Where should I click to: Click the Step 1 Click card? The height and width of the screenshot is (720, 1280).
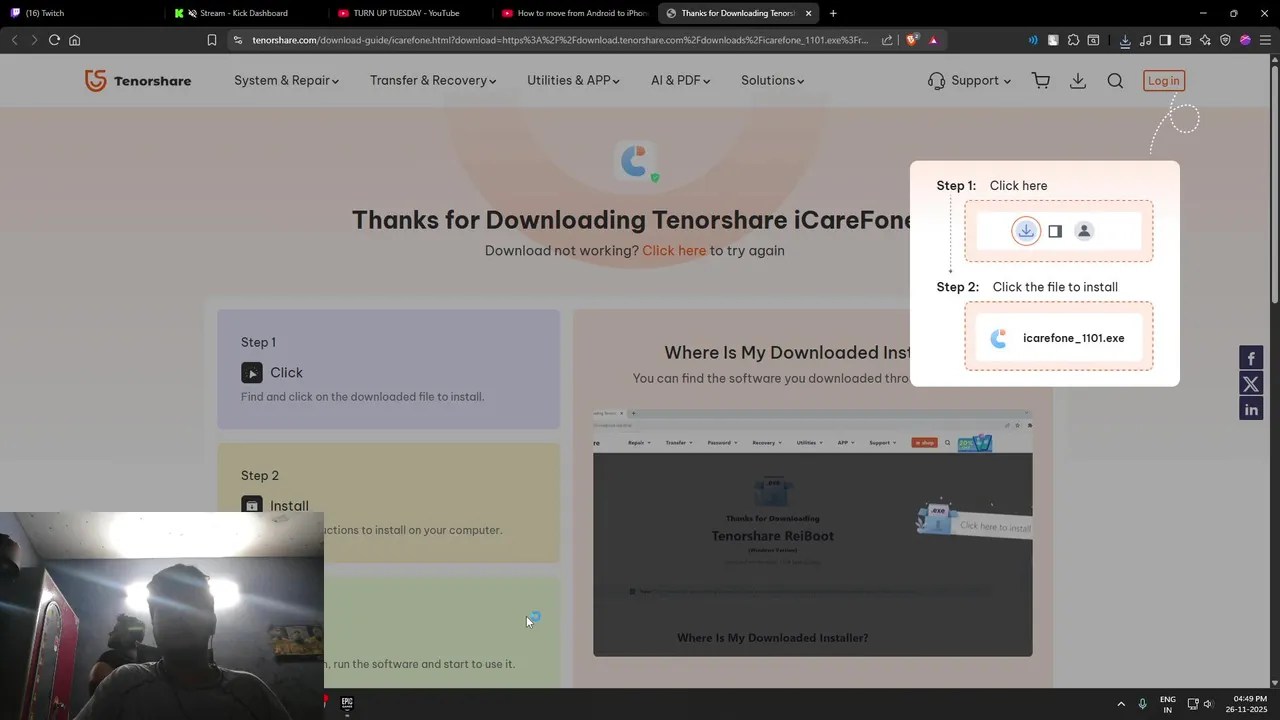click(x=389, y=369)
